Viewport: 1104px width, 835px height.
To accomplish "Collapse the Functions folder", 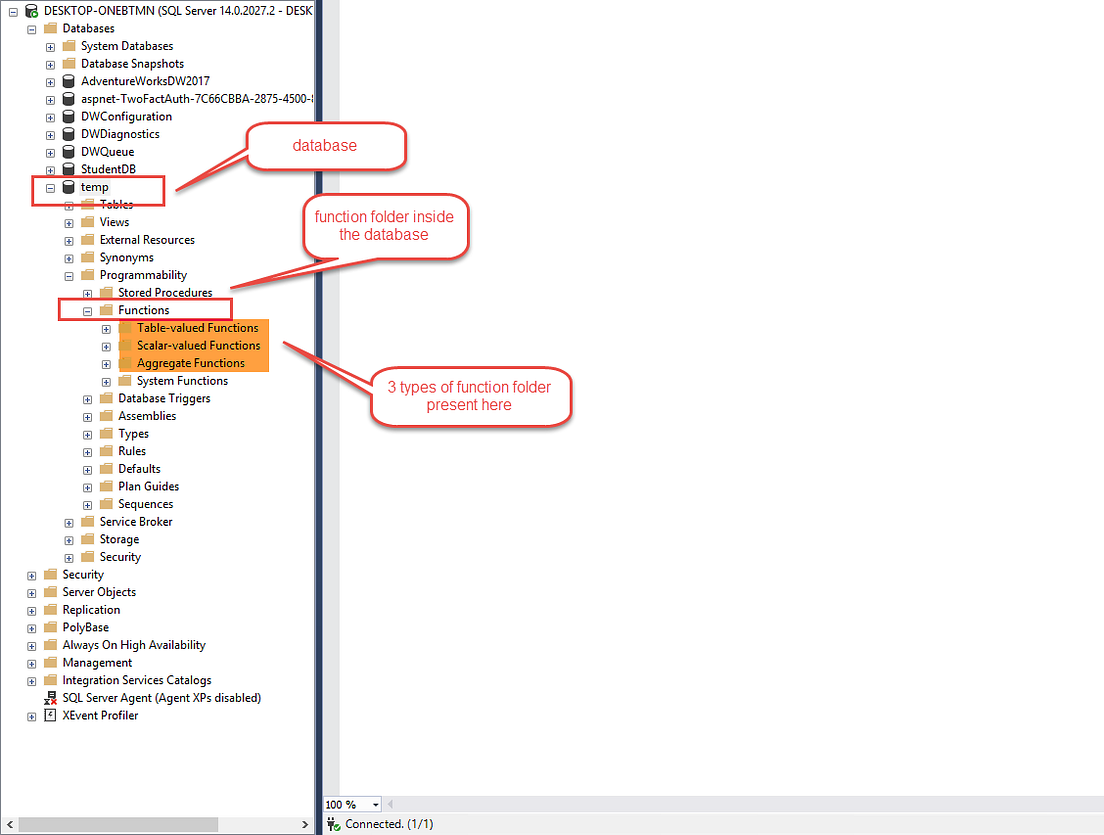I will coord(87,310).
